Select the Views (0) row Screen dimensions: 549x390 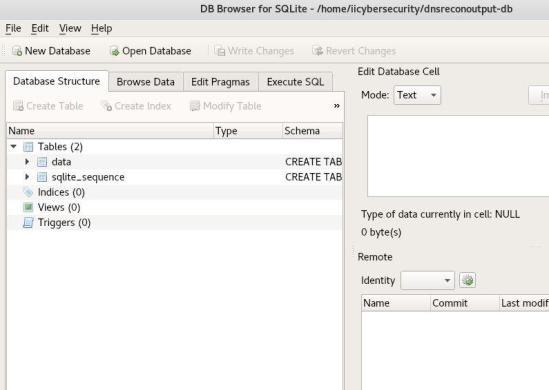(x=175, y=207)
